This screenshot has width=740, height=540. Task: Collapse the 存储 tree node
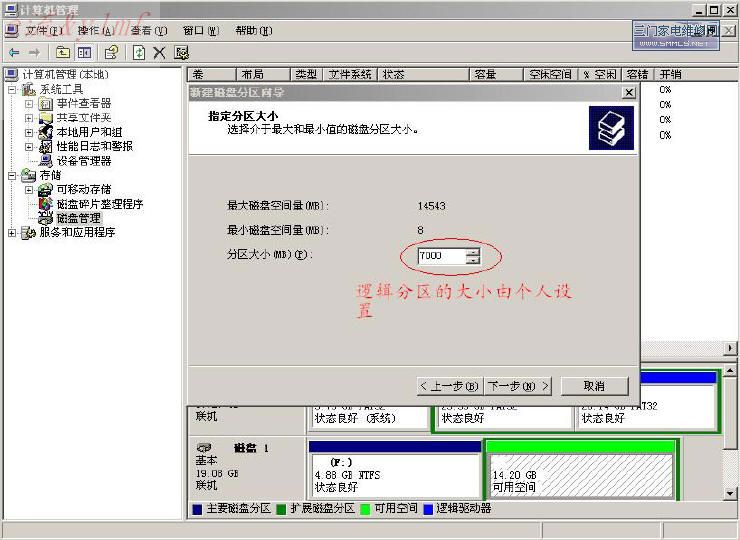(12, 175)
